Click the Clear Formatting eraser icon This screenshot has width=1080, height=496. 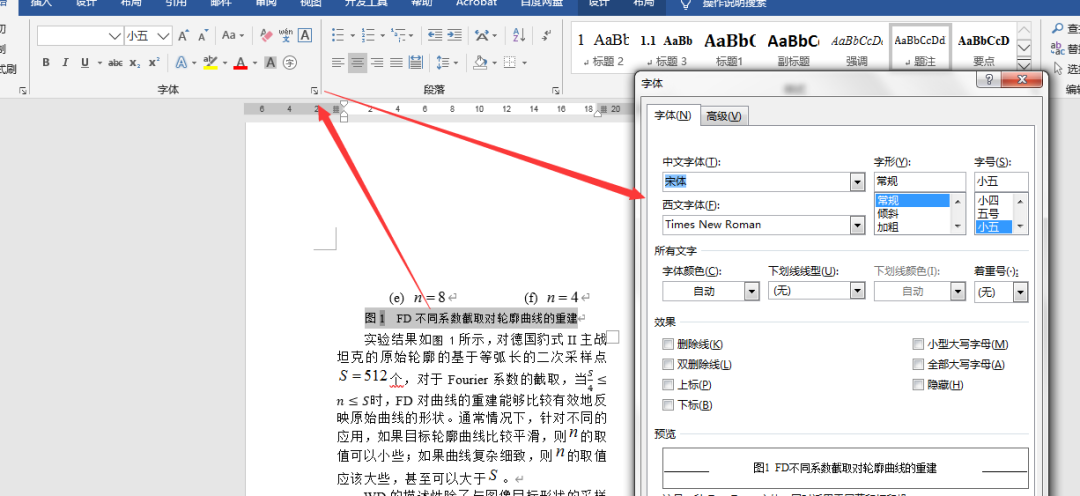267,36
